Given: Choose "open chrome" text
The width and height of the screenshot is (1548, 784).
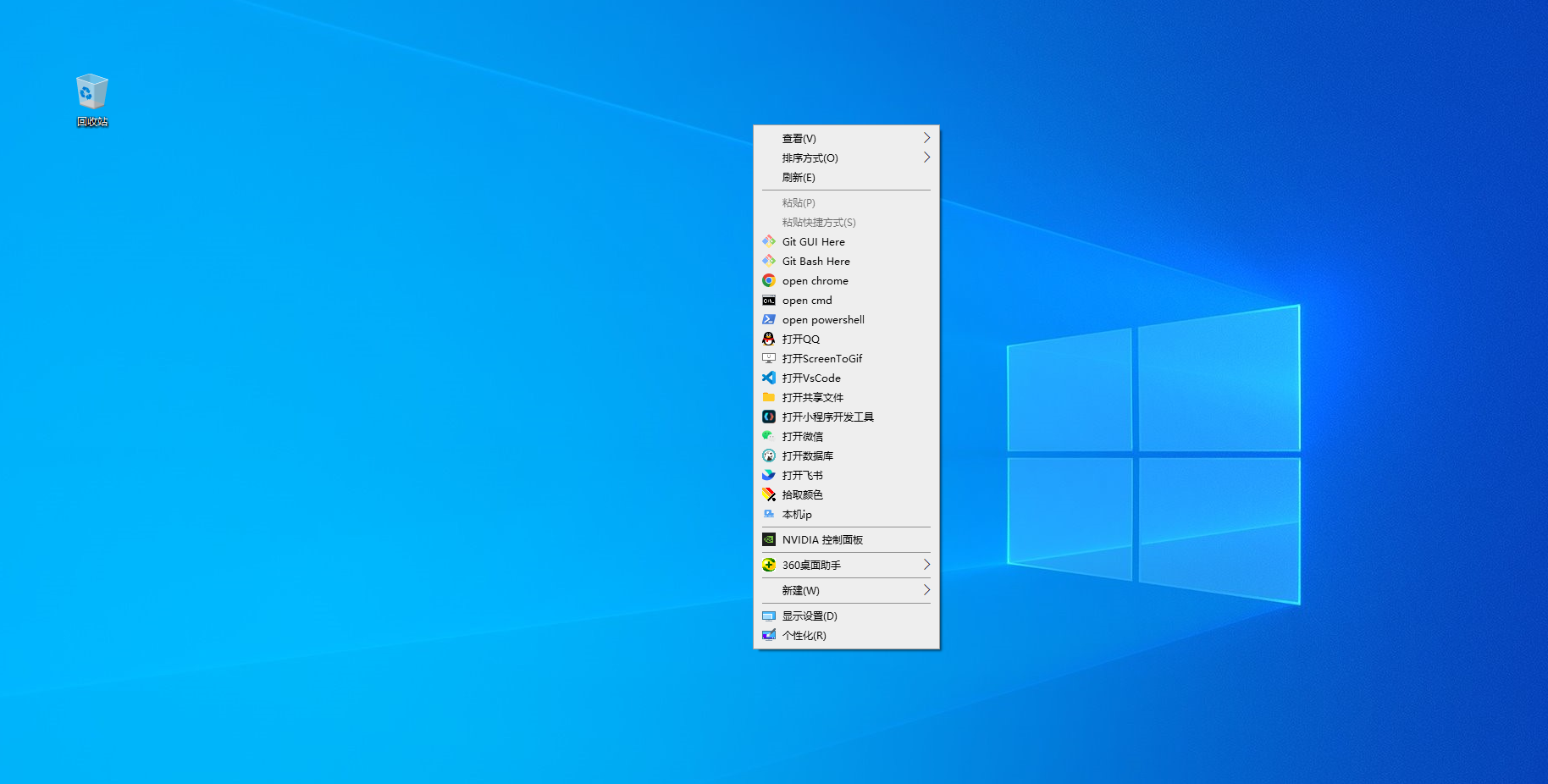Looking at the screenshot, I should point(815,280).
